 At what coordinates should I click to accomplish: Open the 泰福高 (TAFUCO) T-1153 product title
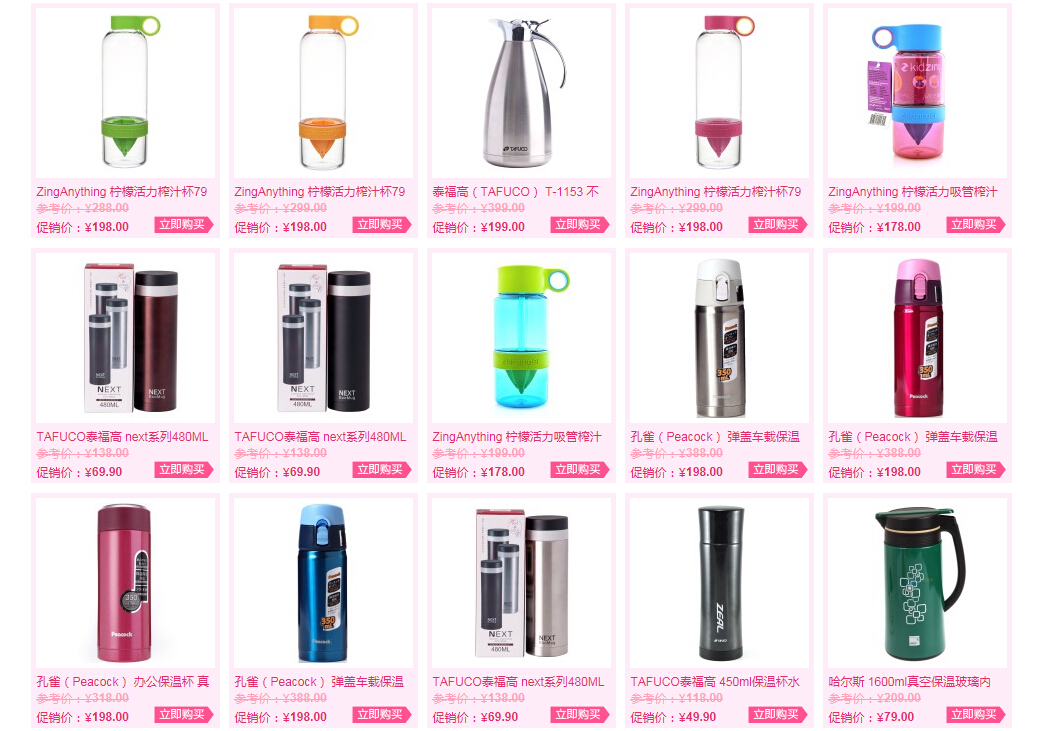(515, 192)
